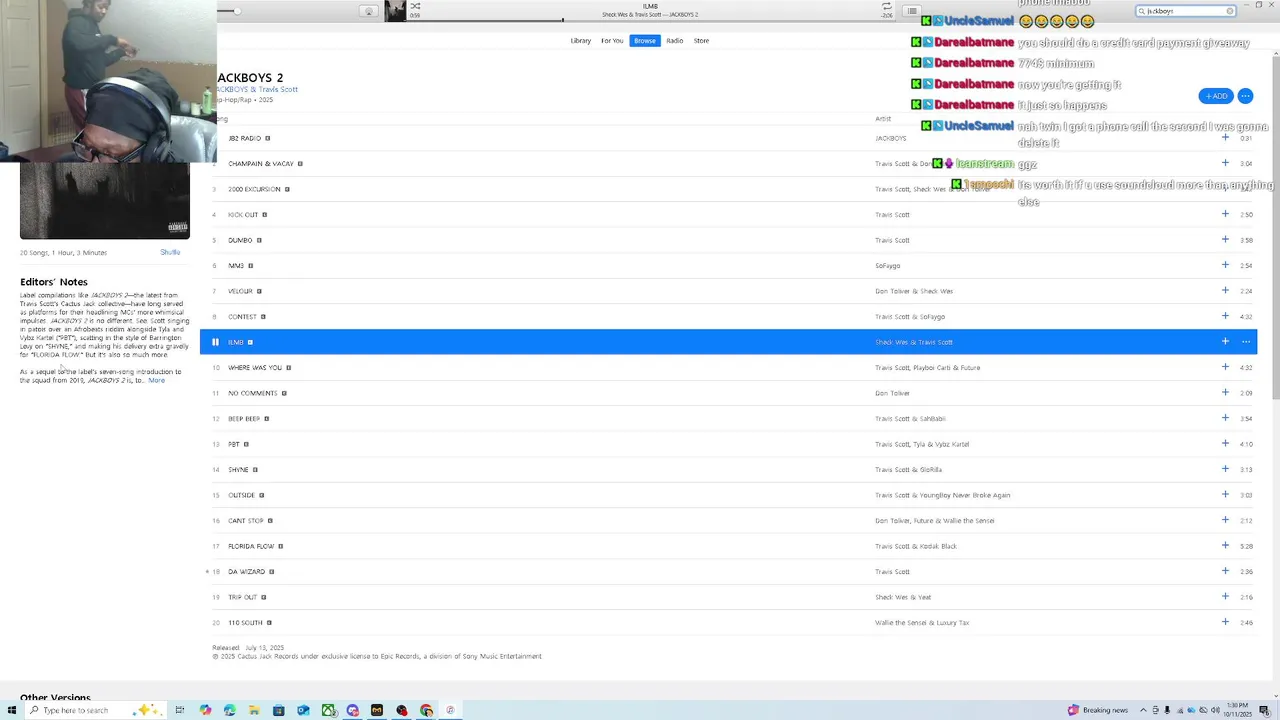
Task: Select the Browse tab
Action: pyautogui.click(x=645, y=41)
